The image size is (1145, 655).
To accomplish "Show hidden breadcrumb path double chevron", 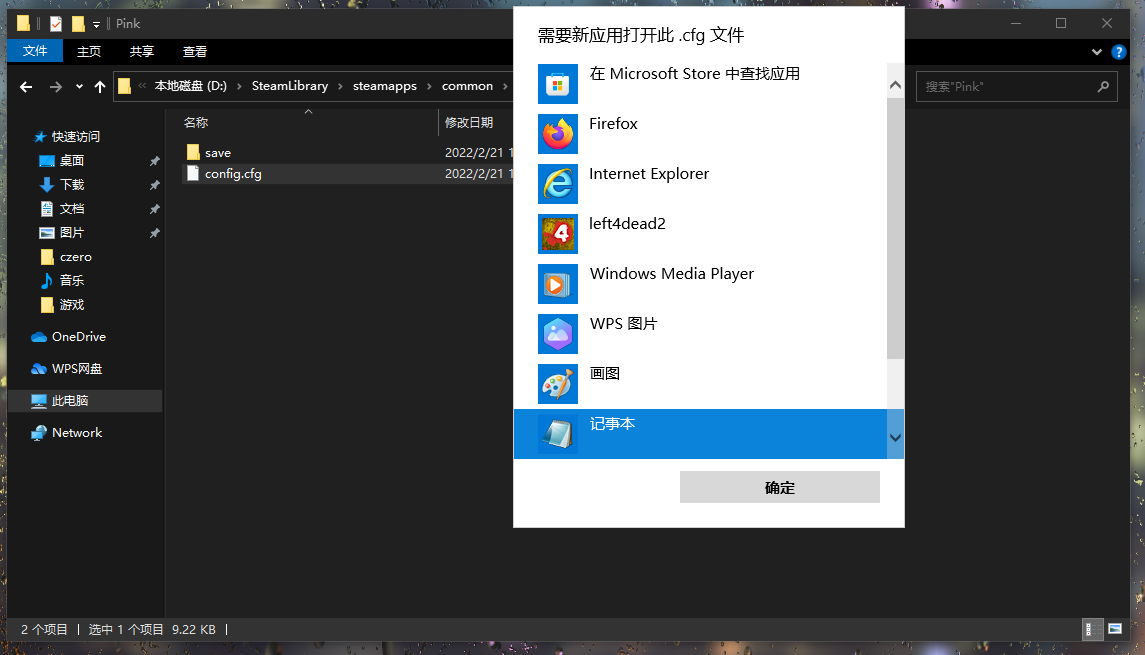I will [x=142, y=86].
